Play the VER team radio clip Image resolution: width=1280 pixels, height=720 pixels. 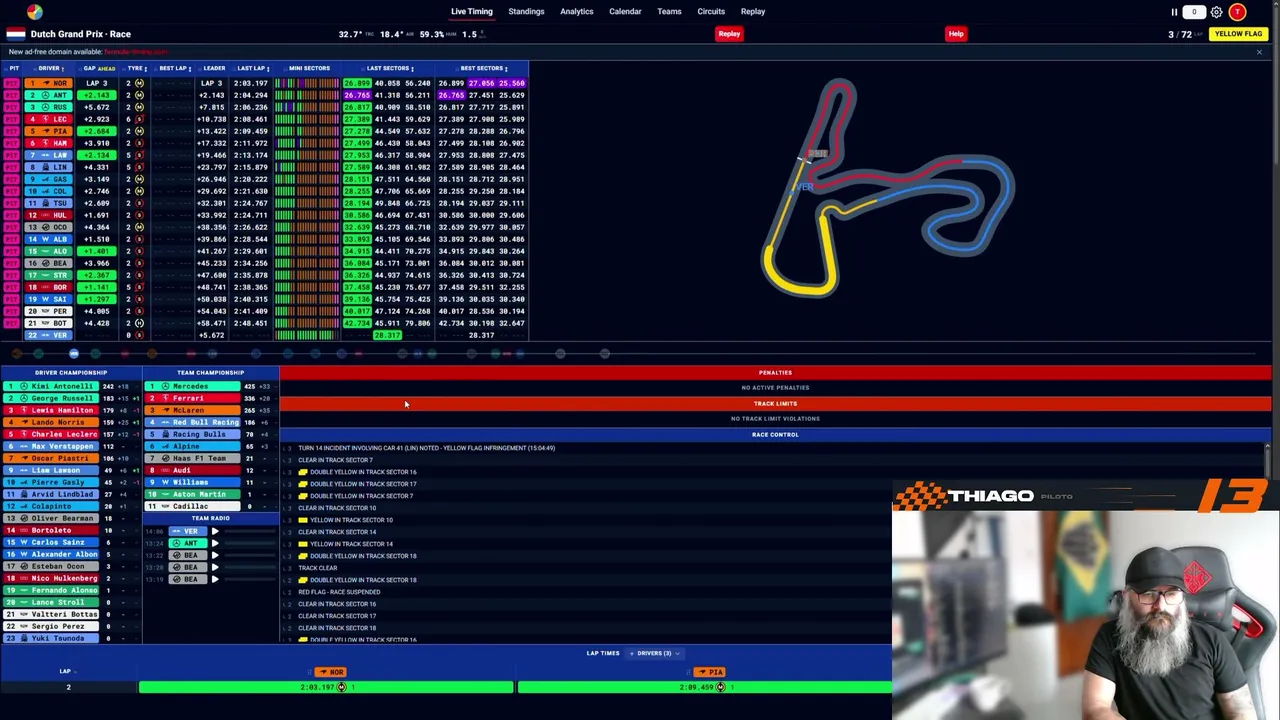pos(215,532)
